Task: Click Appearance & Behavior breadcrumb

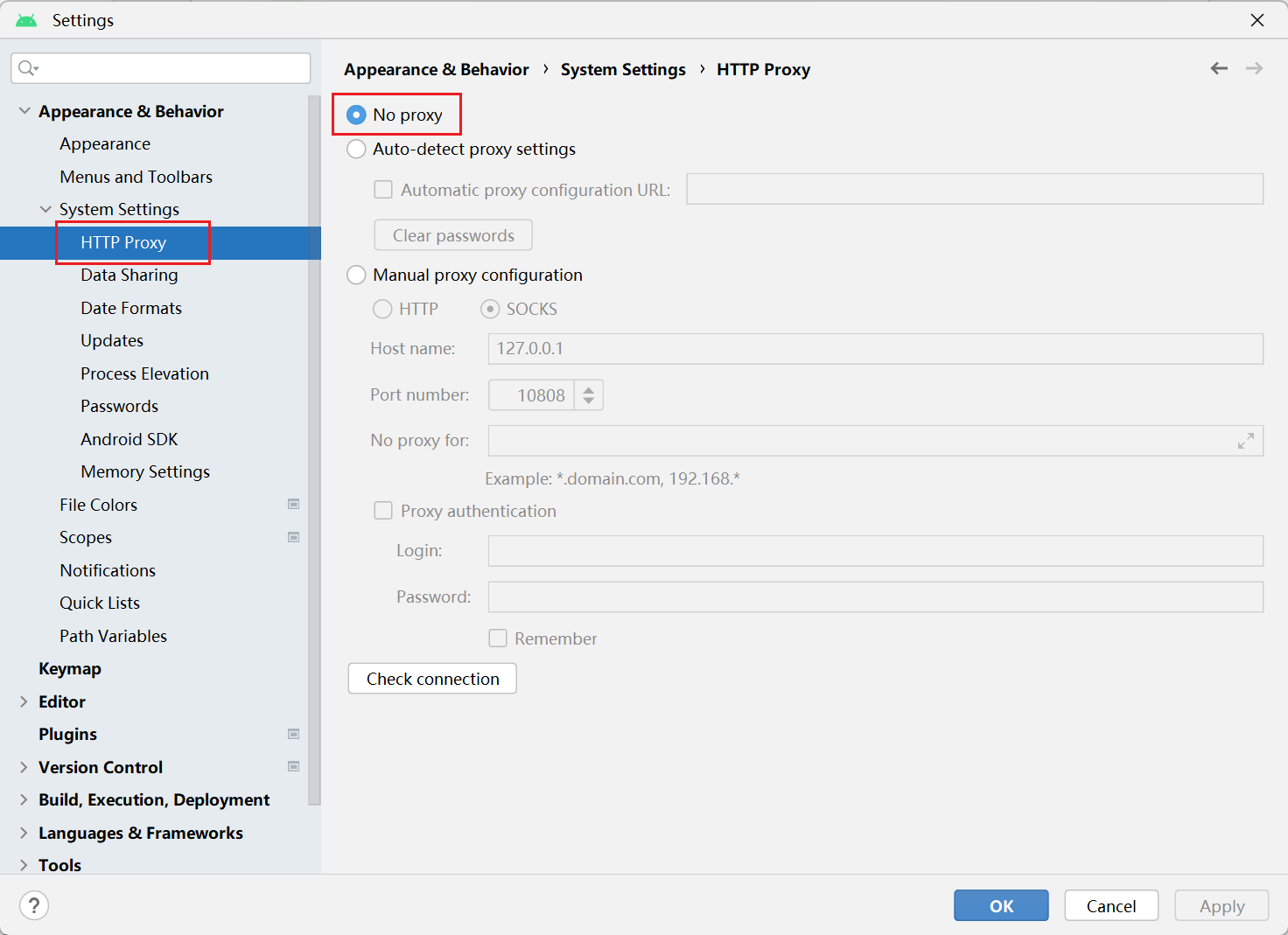Action: click(437, 69)
